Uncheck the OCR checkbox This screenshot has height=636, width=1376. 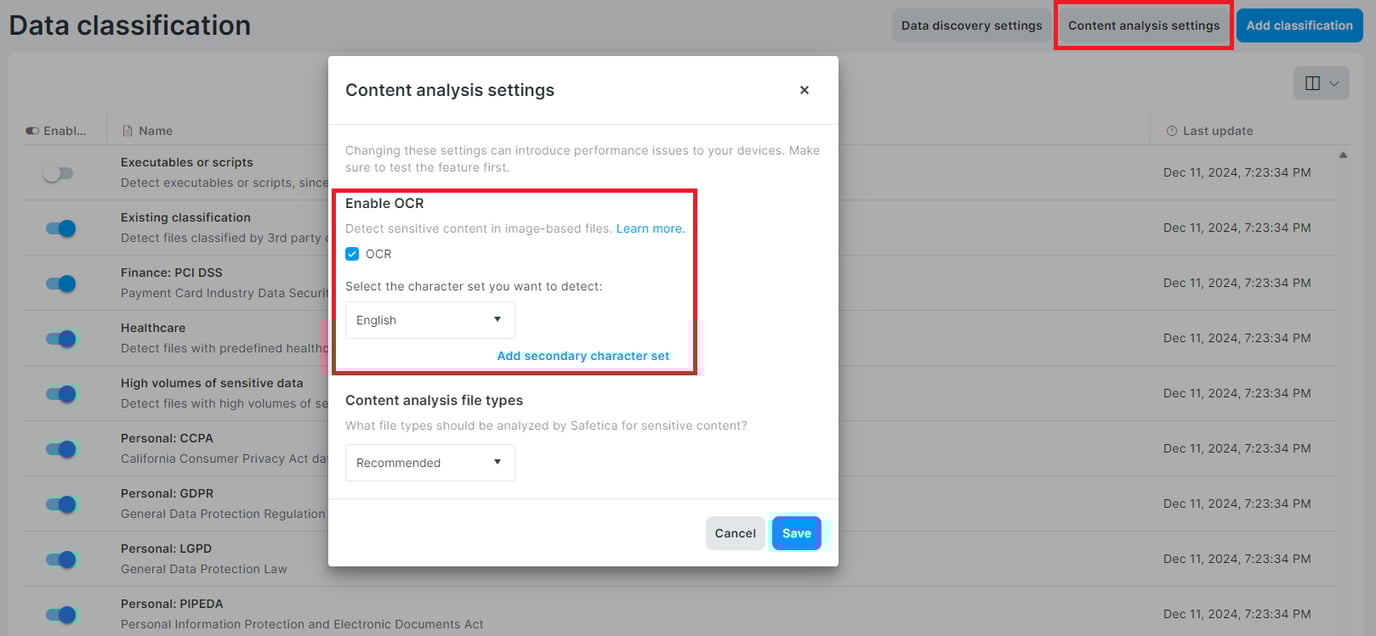[352, 254]
